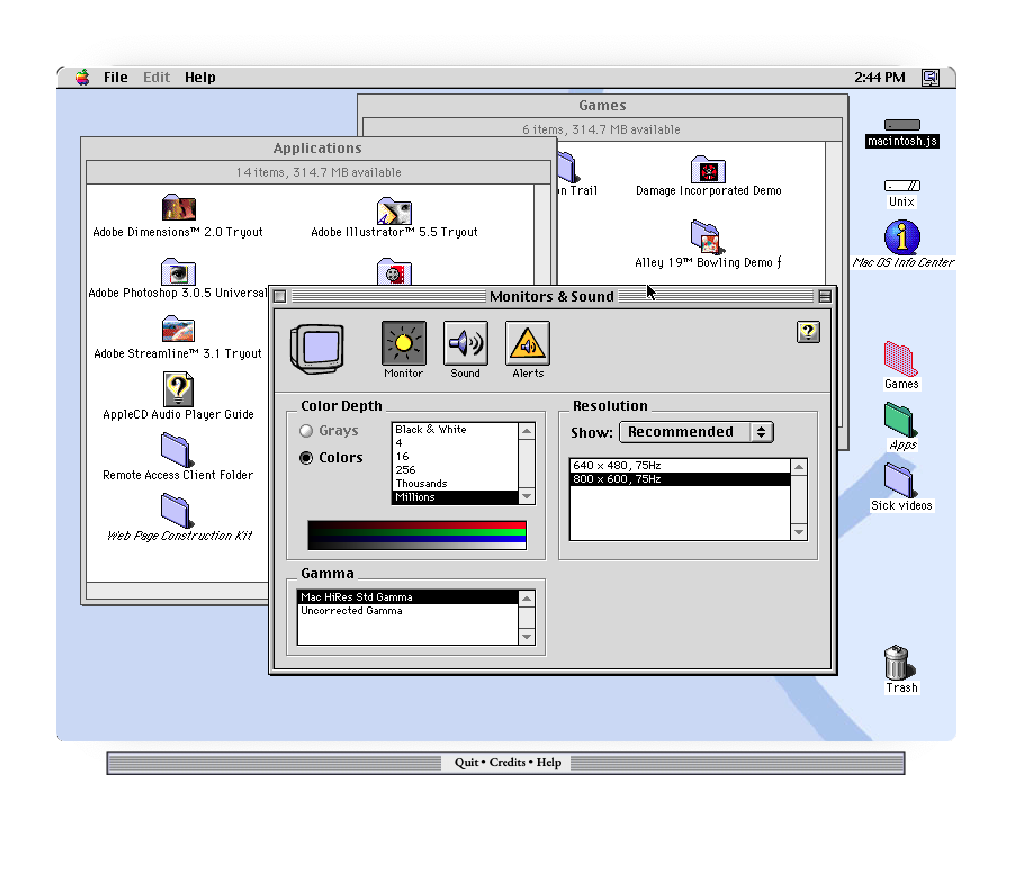Open the Damage Incorporated Demo folder

(x=708, y=168)
